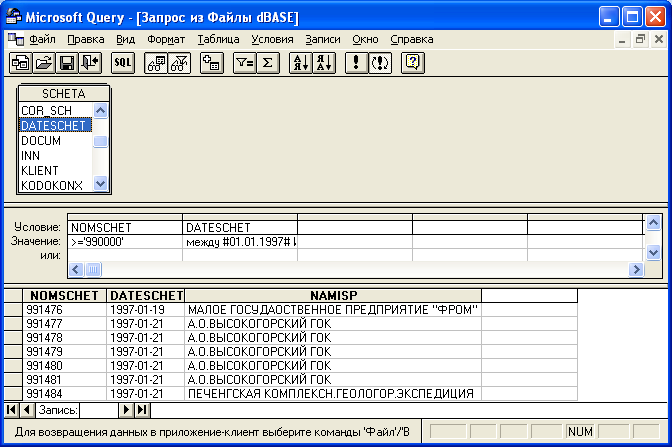Sort ascending with А-Я down icon
The image size is (672, 447).
tap(301, 63)
